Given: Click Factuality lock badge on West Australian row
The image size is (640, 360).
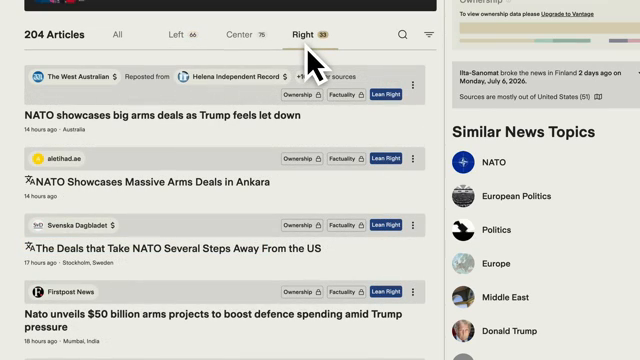Looking at the screenshot, I should pyautogui.click(x=346, y=95).
